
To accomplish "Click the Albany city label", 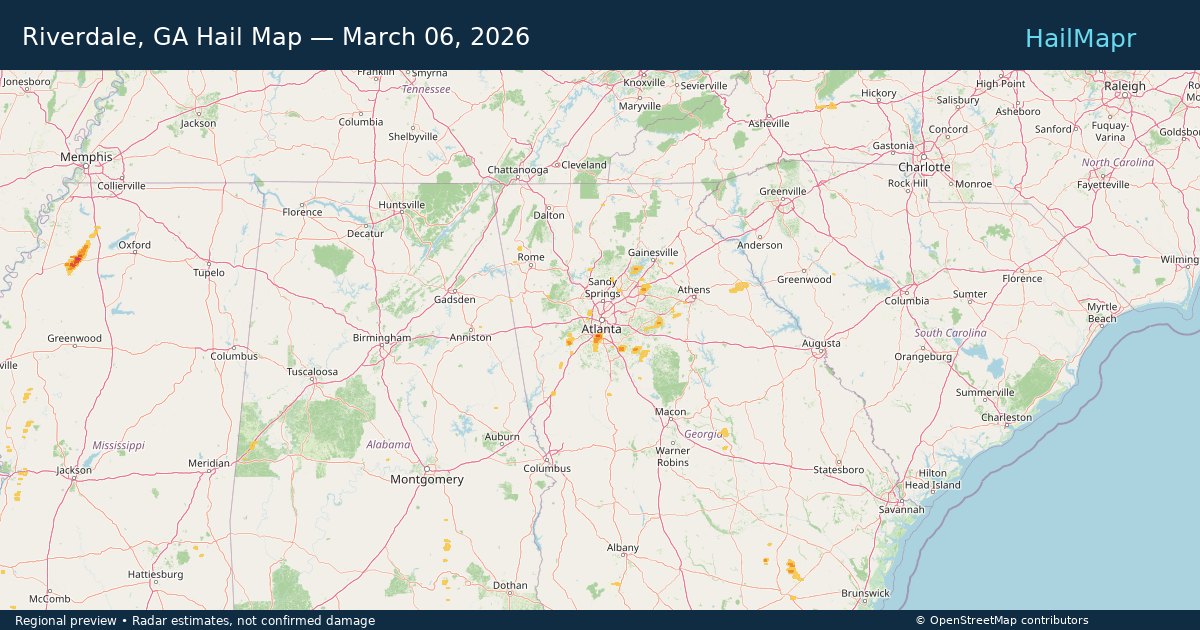I will click(623, 548).
